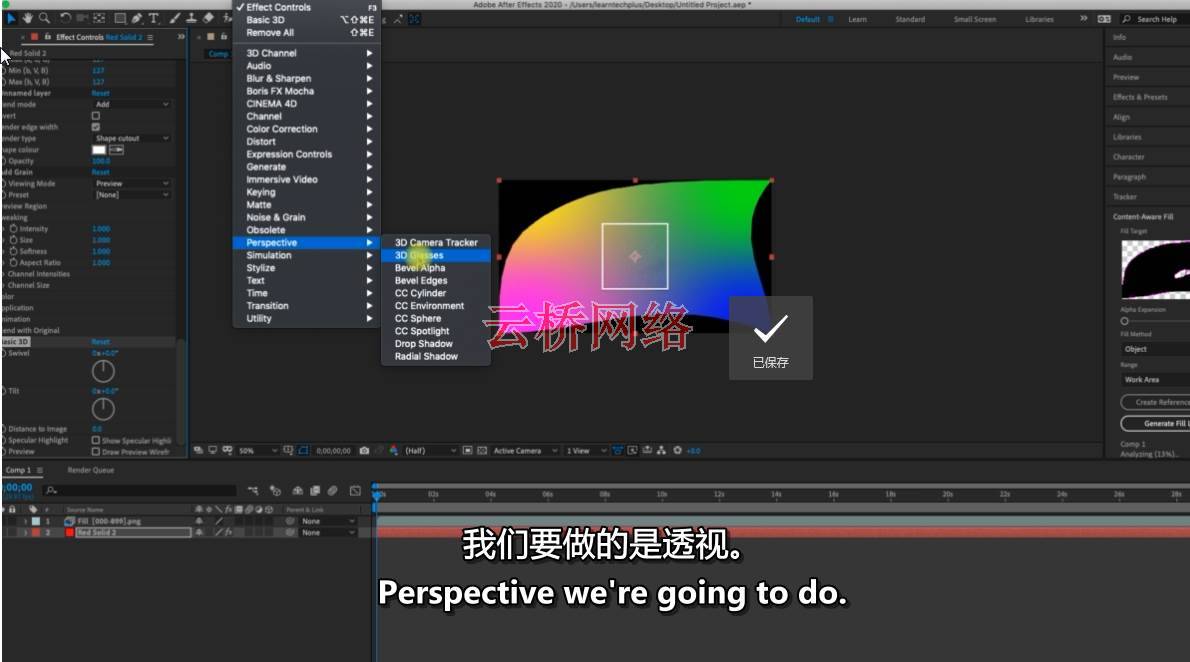Enable Show Specular Highlight checkbox

click(96, 440)
